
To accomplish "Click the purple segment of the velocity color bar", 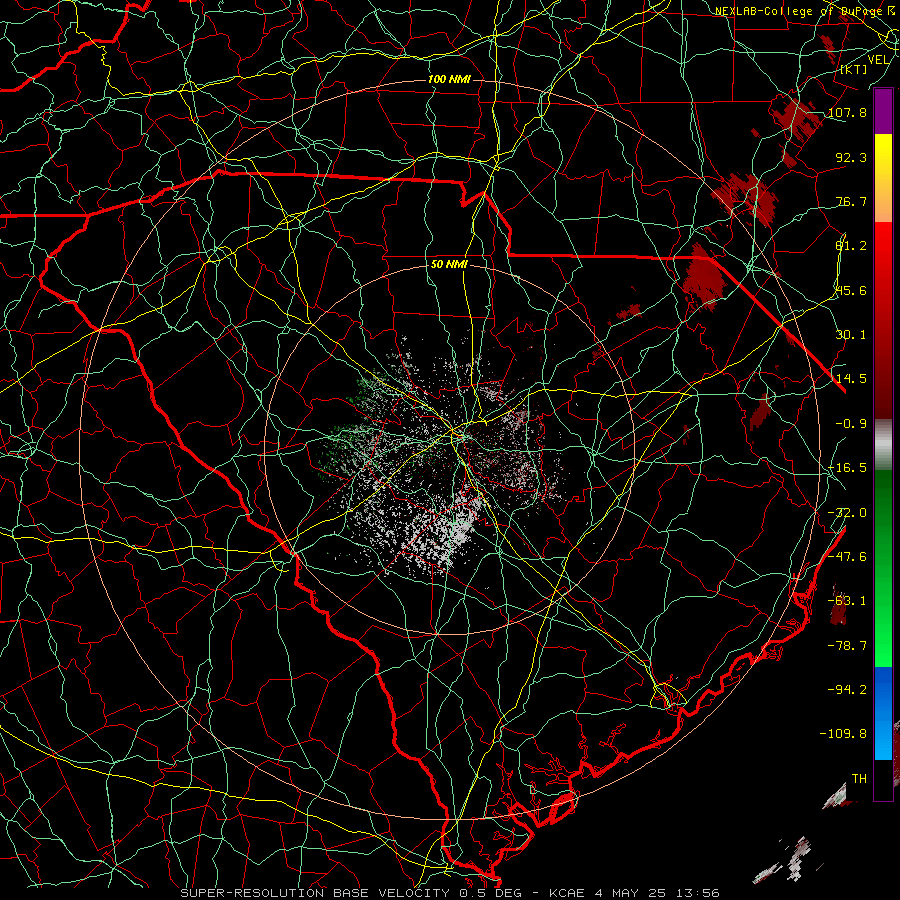I will pyautogui.click(x=883, y=112).
